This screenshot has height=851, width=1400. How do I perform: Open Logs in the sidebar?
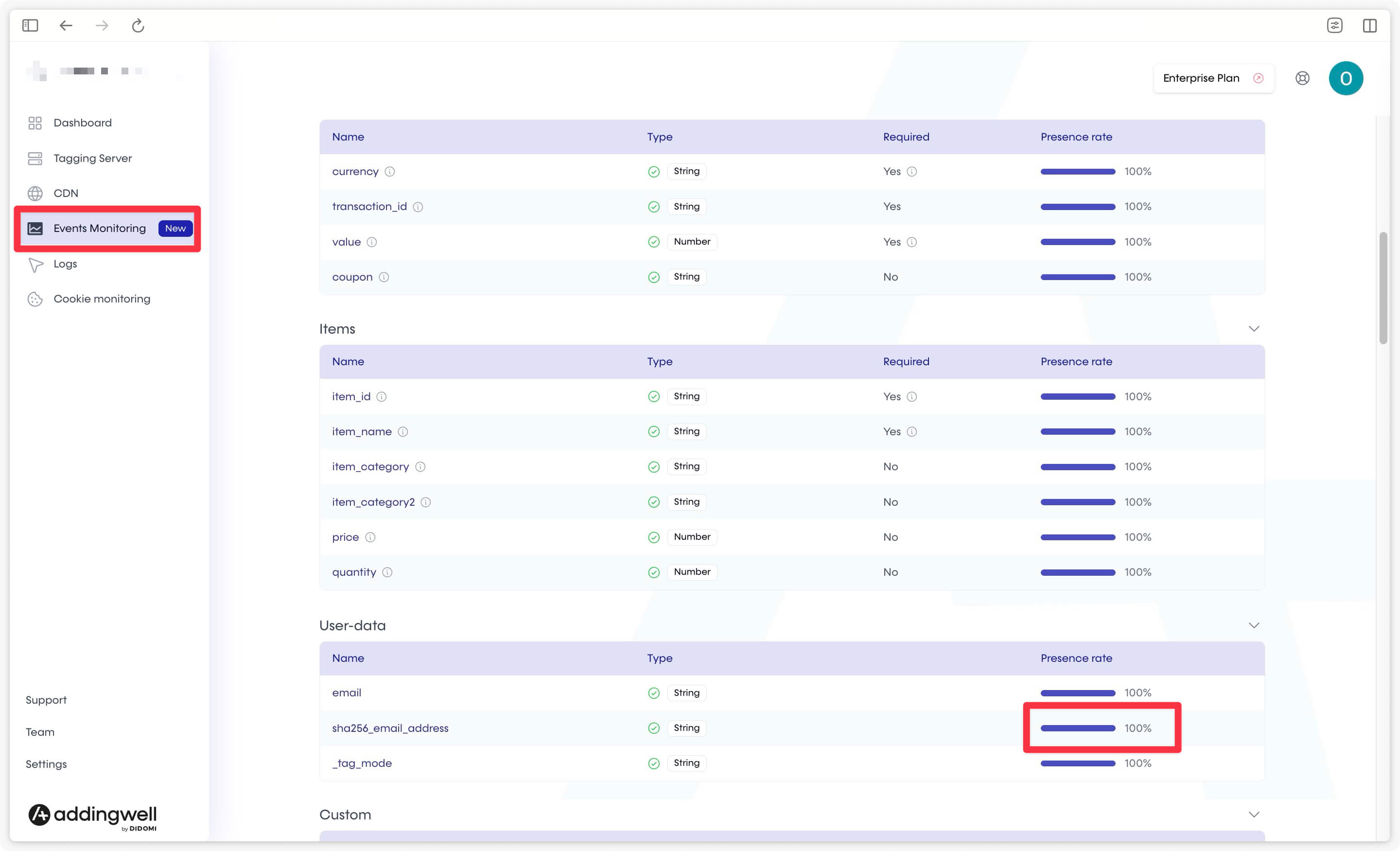tap(65, 265)
